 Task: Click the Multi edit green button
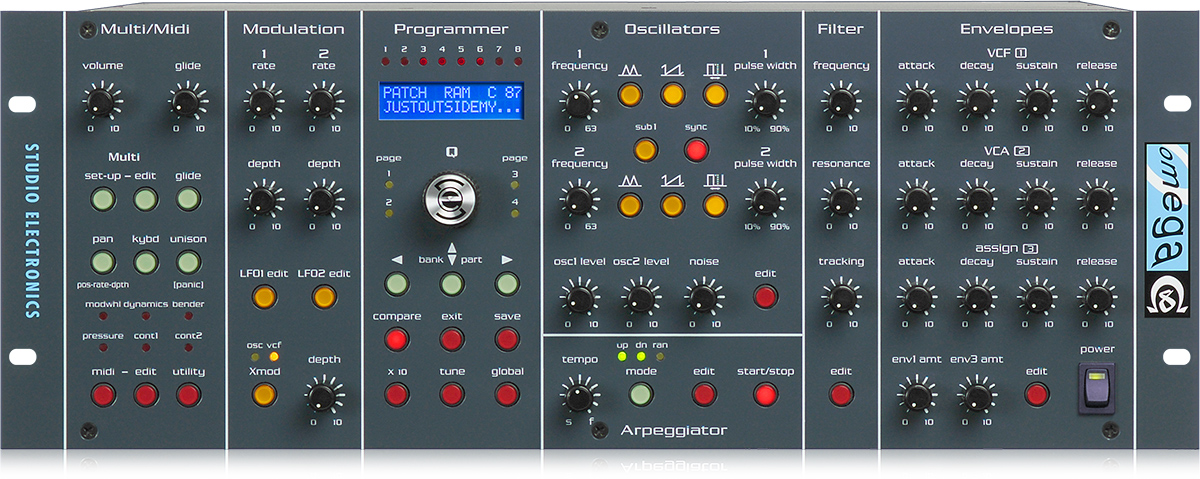click(x=146, y=199)
